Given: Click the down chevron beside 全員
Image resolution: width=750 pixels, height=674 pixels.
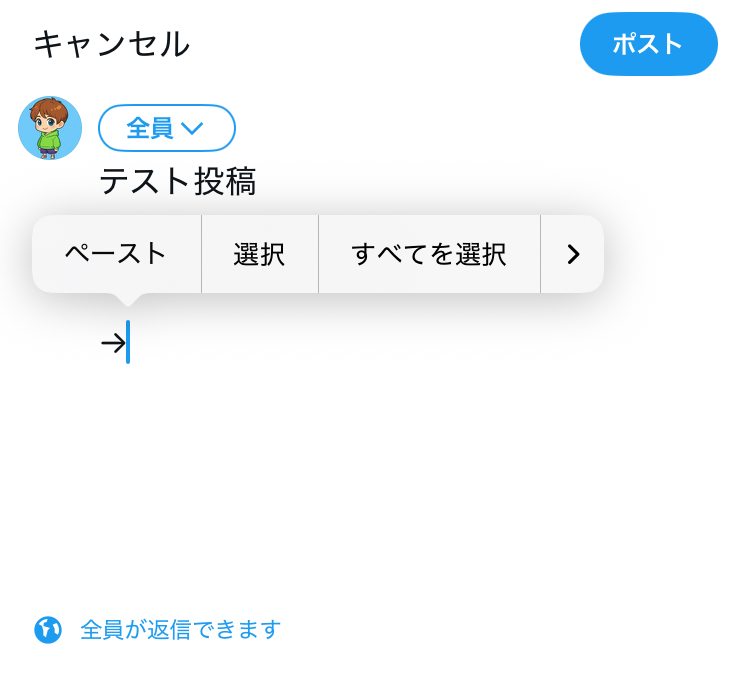Looking at the screenshot, I should (x=192, y=128).
